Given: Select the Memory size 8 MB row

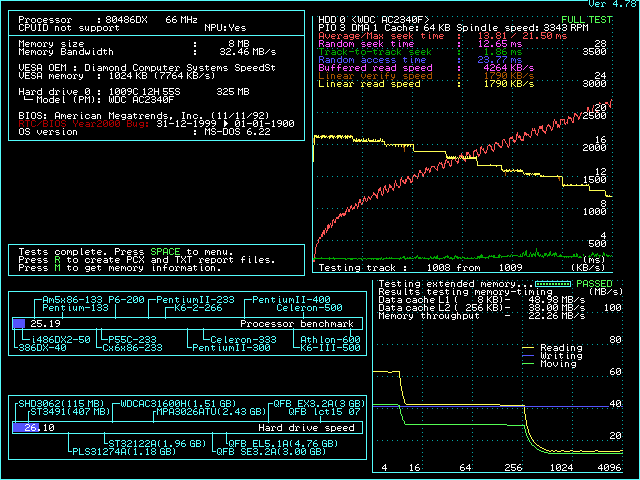Looking at the screenshot, I should (134, 44).
